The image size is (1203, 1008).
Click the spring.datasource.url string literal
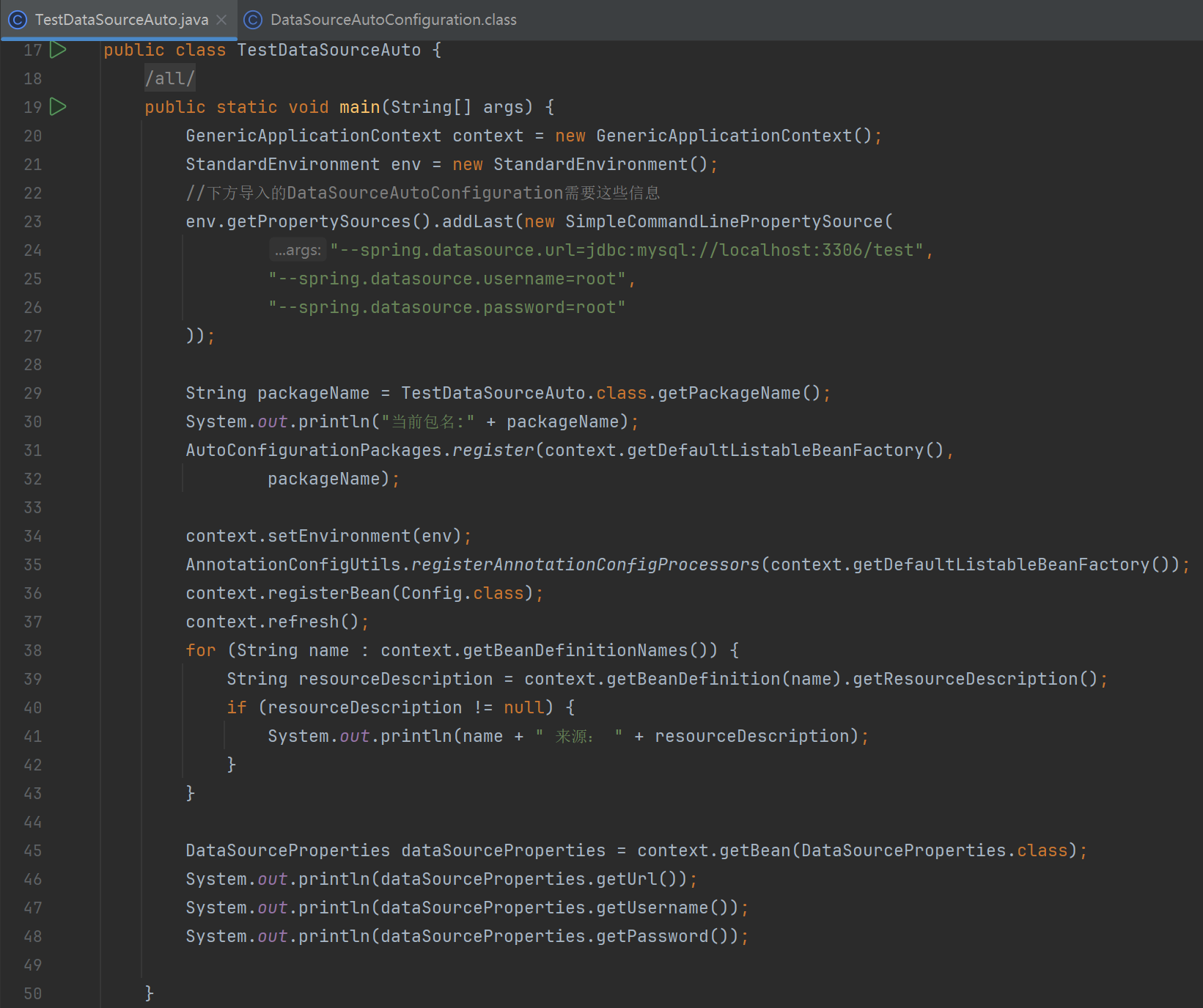pos(627,251)
